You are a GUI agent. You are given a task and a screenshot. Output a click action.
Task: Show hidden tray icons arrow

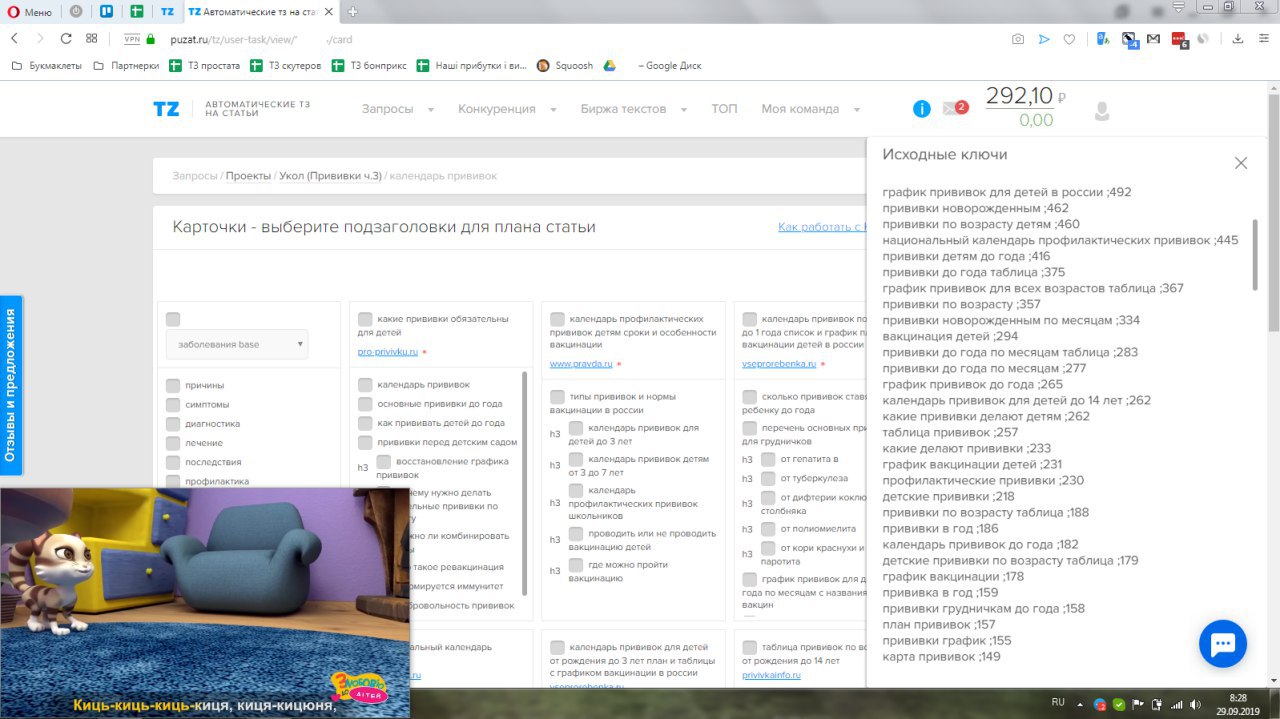coord(1082,704)
